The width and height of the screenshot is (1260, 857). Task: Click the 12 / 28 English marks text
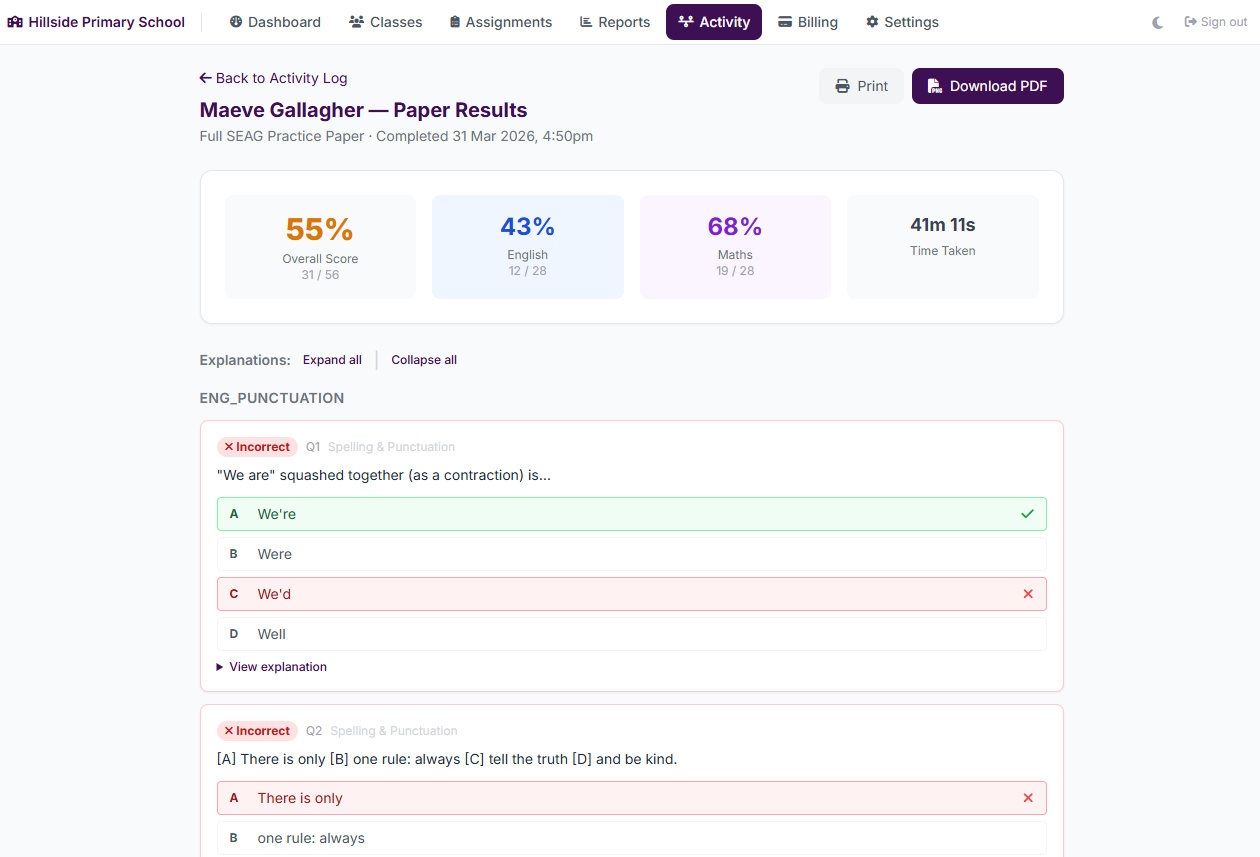point(528,271)
